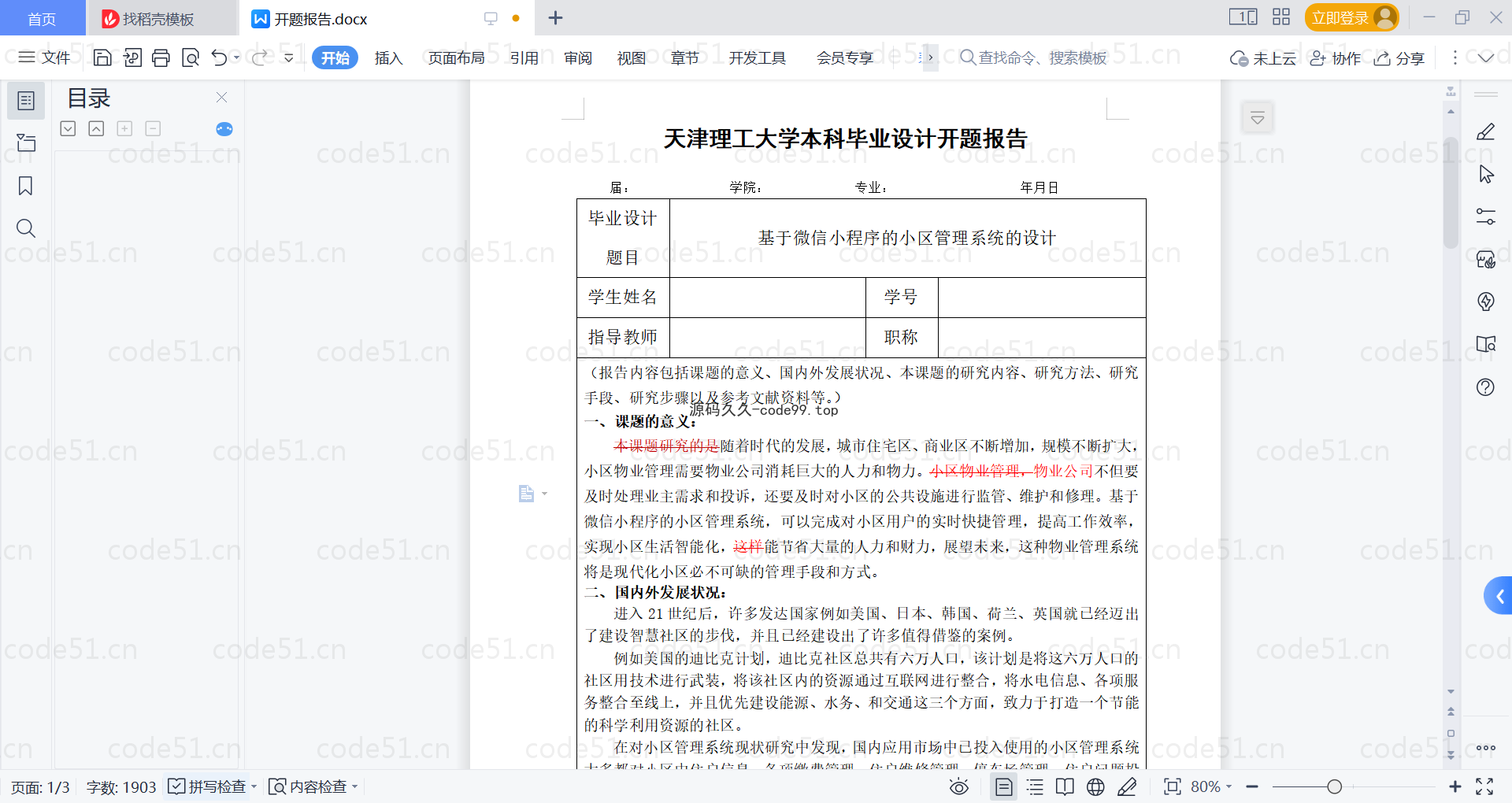Click the demote-level minus icon in 目录

[153, 128]
